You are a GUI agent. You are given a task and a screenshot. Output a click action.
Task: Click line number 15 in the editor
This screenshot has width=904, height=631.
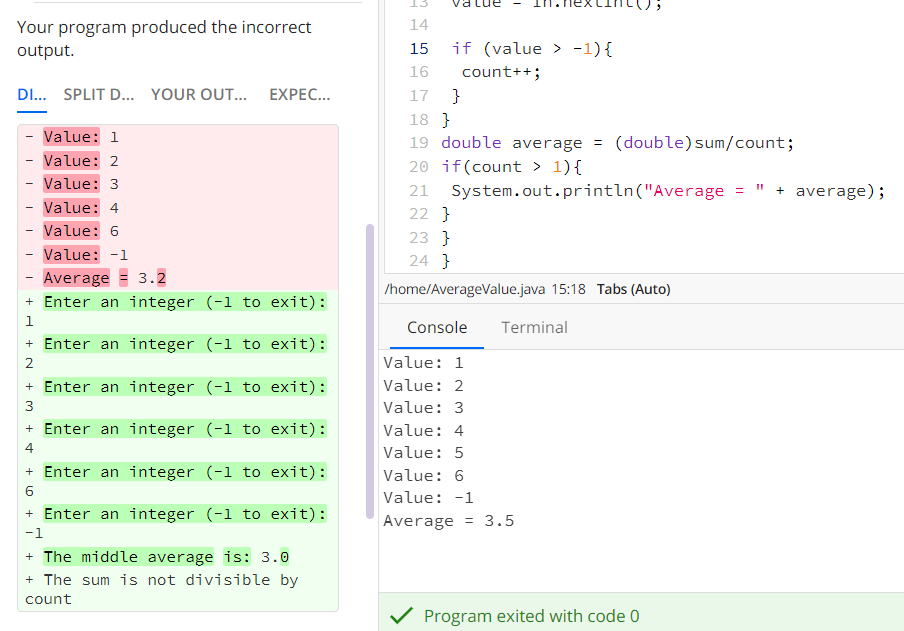coord(419,48)
